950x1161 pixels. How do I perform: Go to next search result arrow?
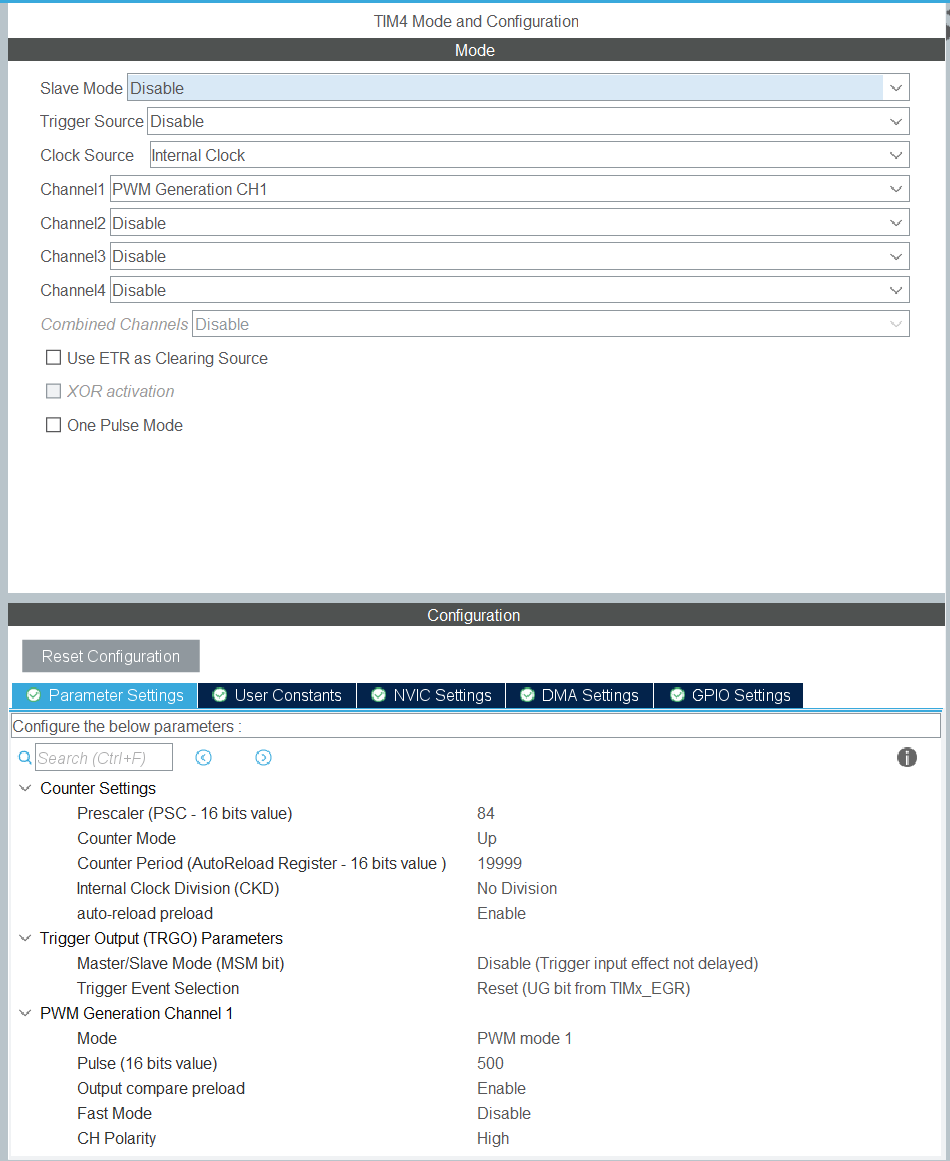tap(263, 757)
